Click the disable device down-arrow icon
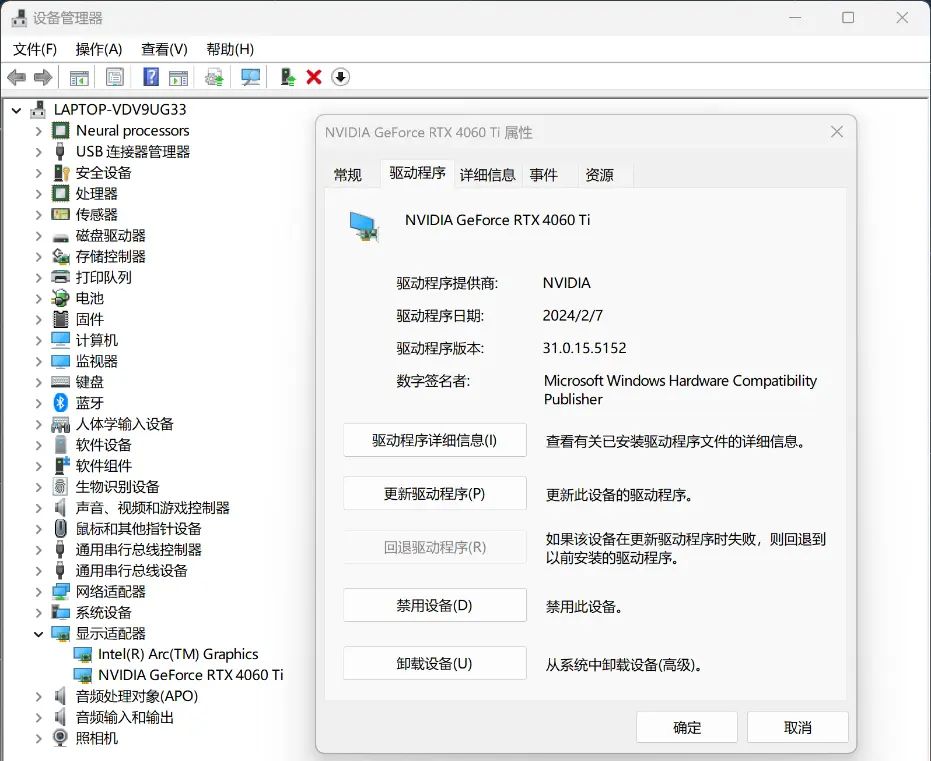Image resolution: width=931 pixels, height=761 pixels. (x=340, y=77)
